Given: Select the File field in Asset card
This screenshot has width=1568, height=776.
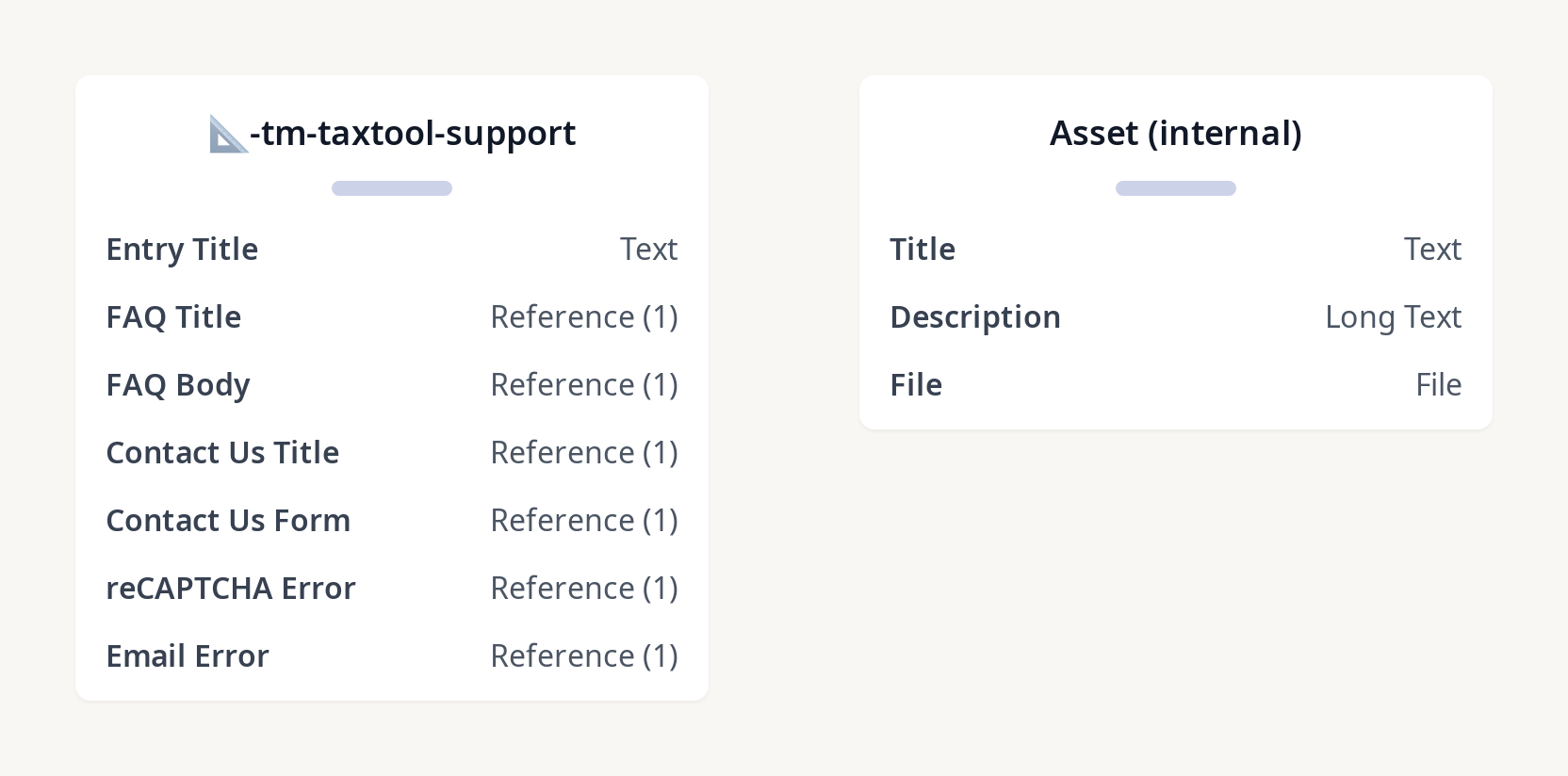Looking at the screenshot, I should [x=916, y=385].
